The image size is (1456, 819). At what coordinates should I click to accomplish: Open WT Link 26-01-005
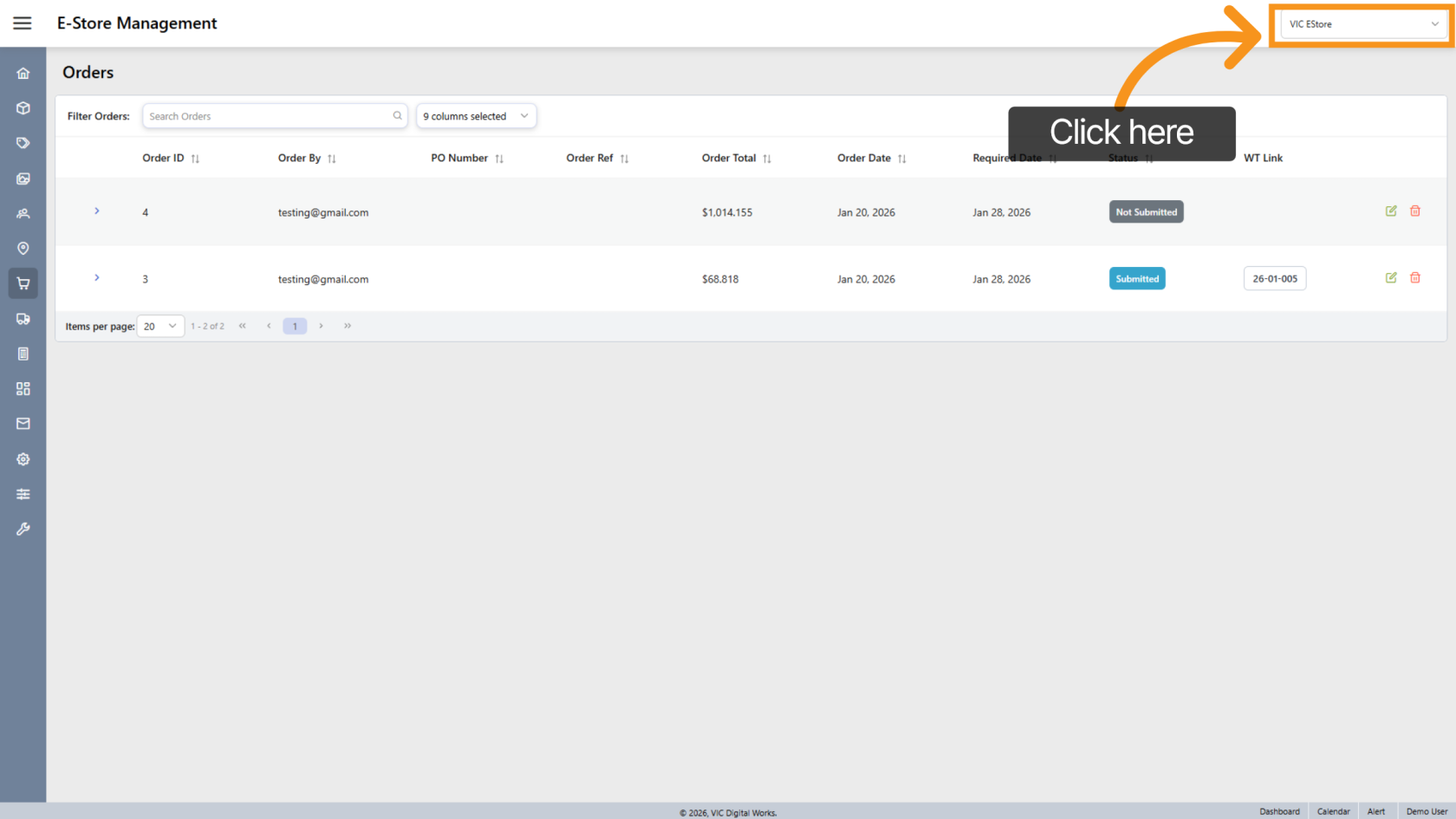1275,279
